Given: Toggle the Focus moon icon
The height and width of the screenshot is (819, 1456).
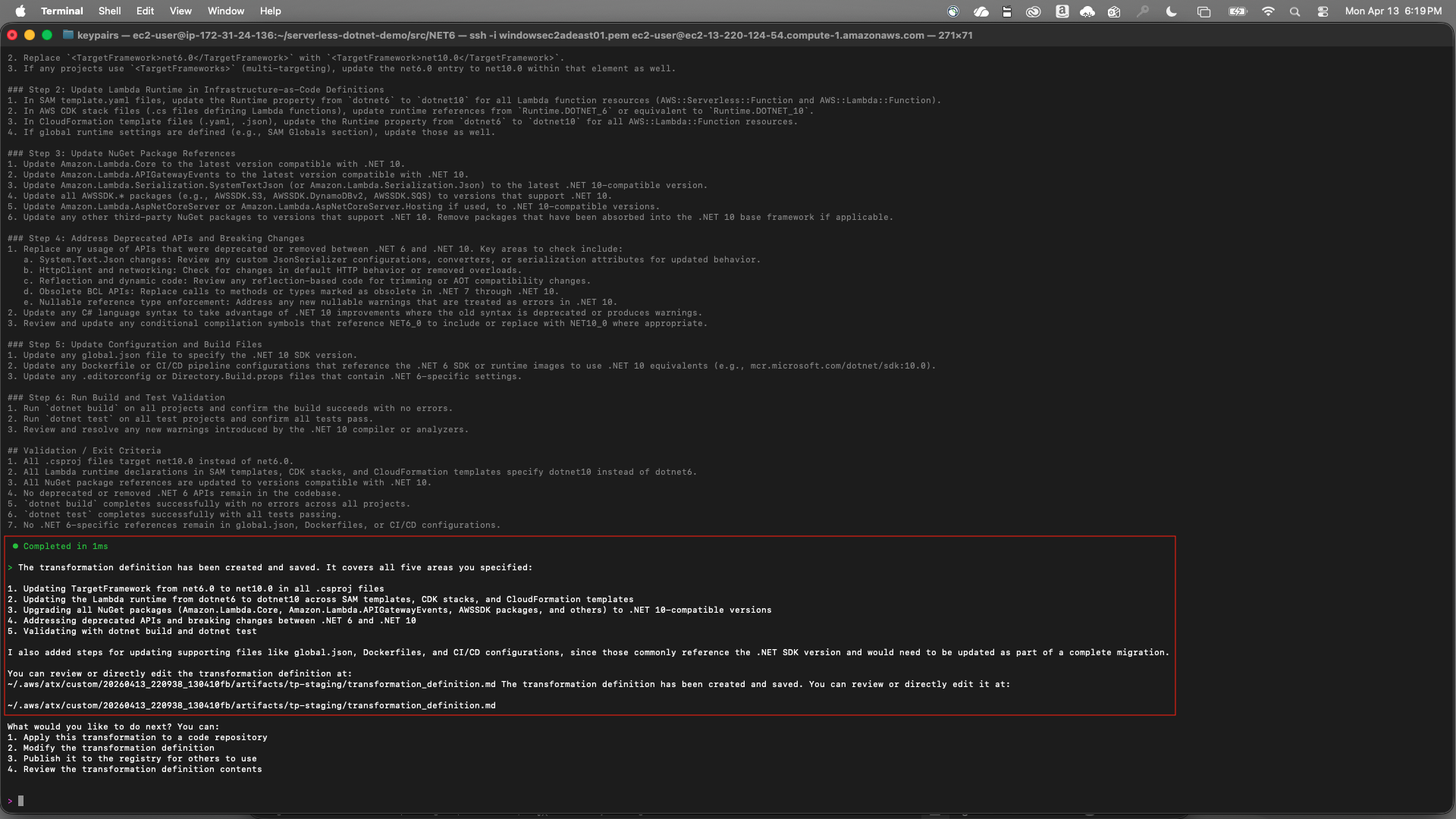Looking at the screenshot, I should point(1172,11).
